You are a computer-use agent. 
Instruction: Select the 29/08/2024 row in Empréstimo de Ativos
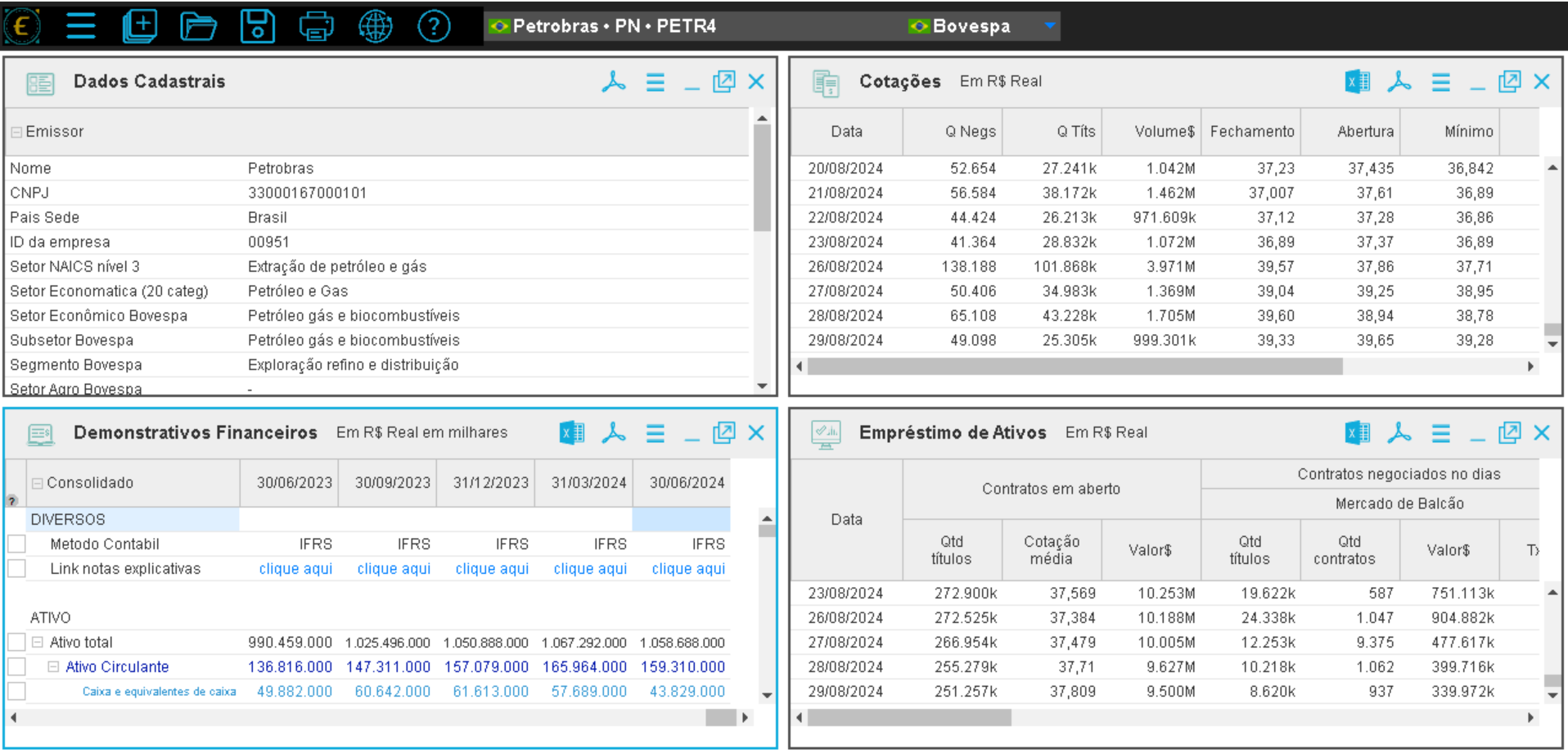click(1165, 691)
